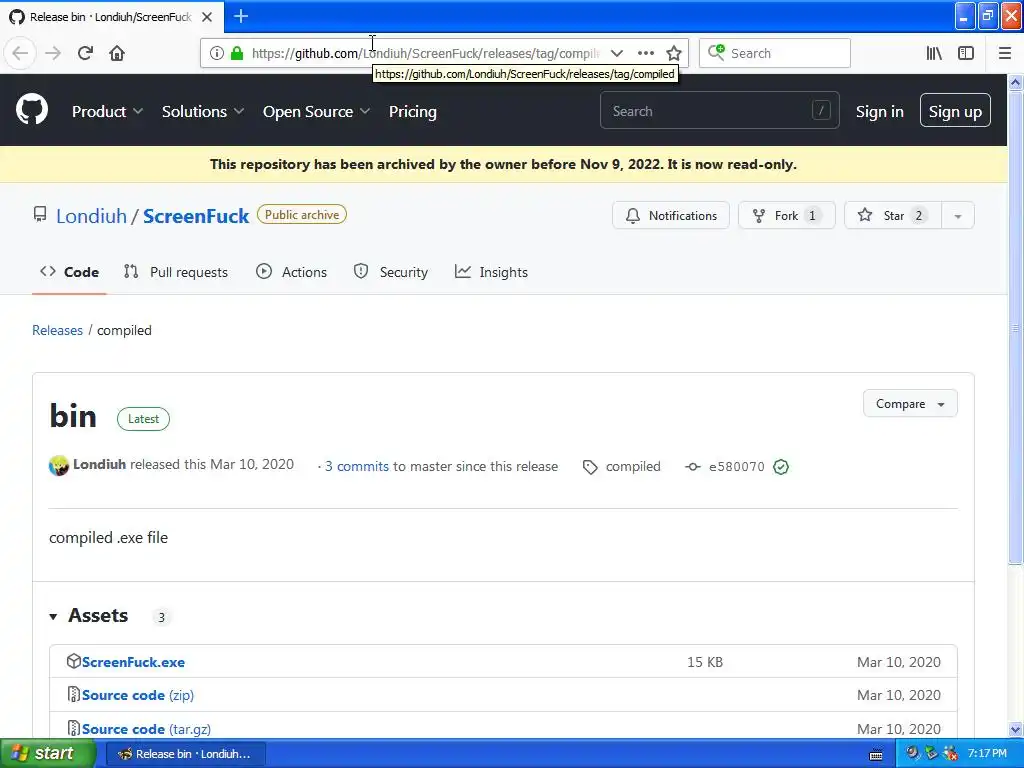This screenshot has height=768, width=1024.
Task: Fork the repository with Fork button
Action: [786, 216]
